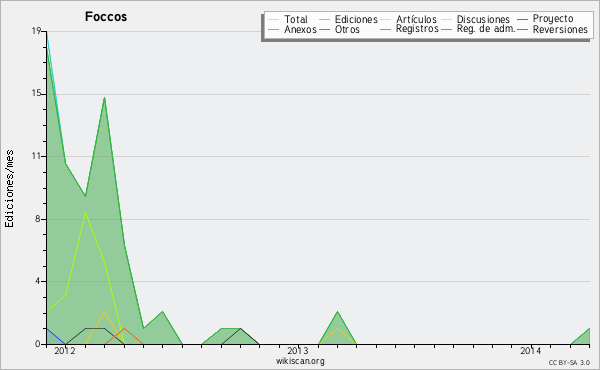Click the 19 y-axis value
Screen dimensions: 600x370
point(36,31)
